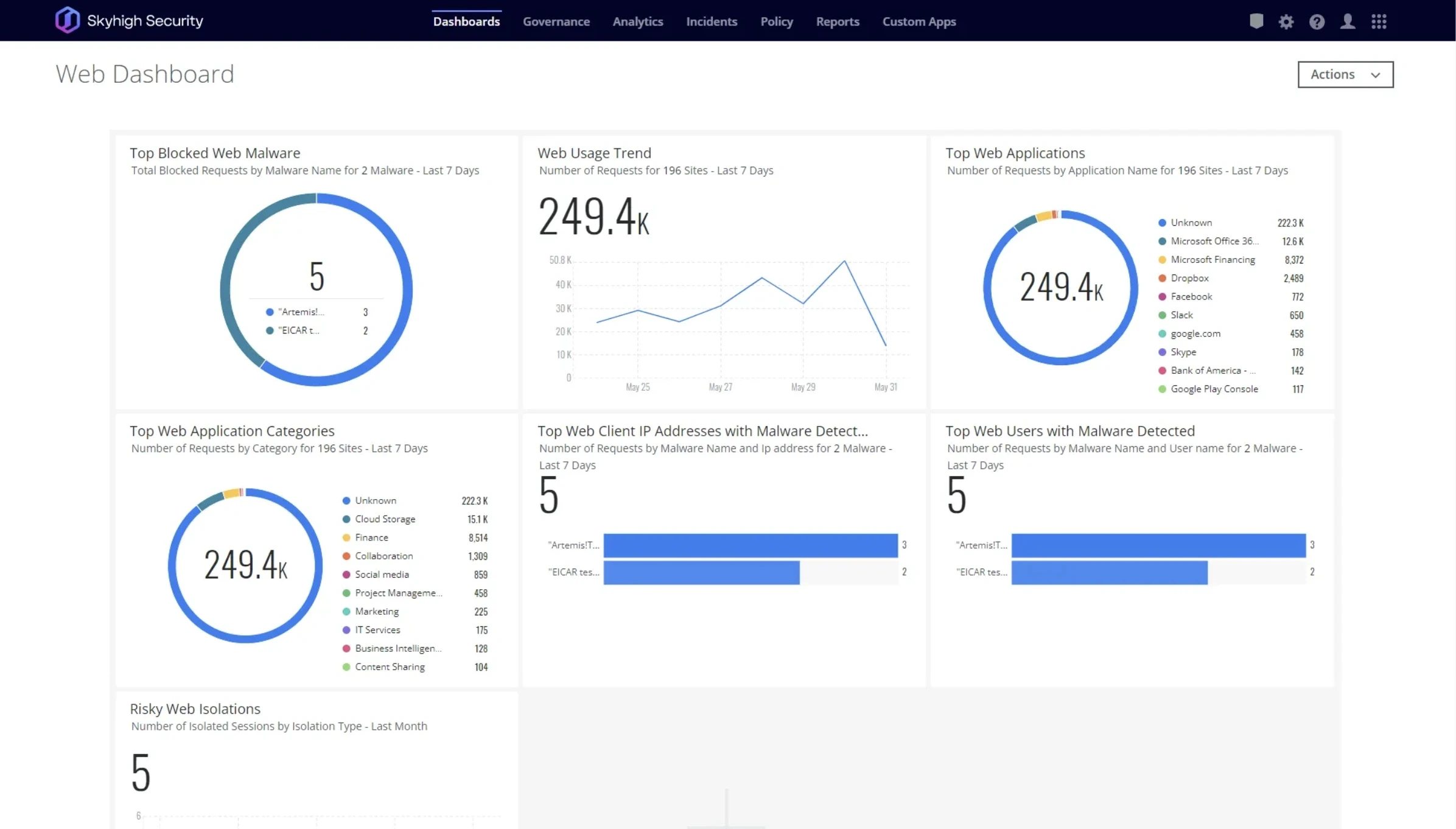Image resolution: width=1456 pixels, height=829 pixels.
Task: Open the Incidents menu
Action: coord(711,21)
